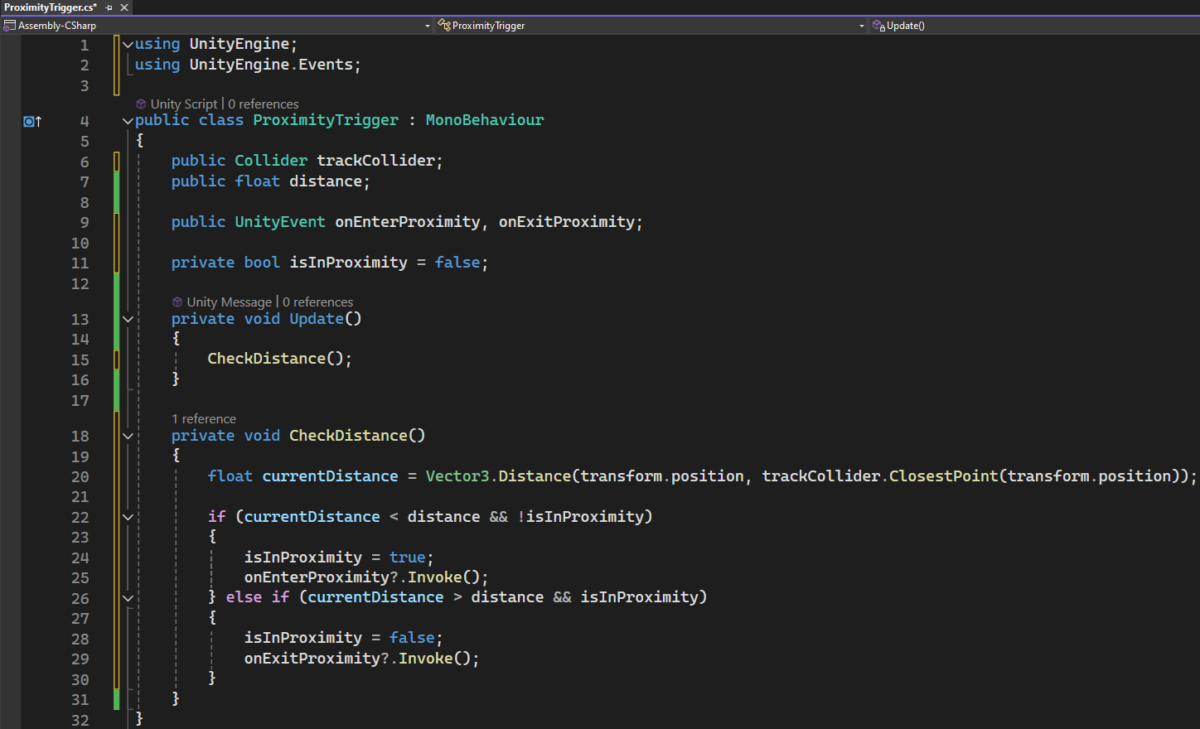Collapse the if block on line 22
Screen dimensions: 1200x729
click(x=127, y=517)
